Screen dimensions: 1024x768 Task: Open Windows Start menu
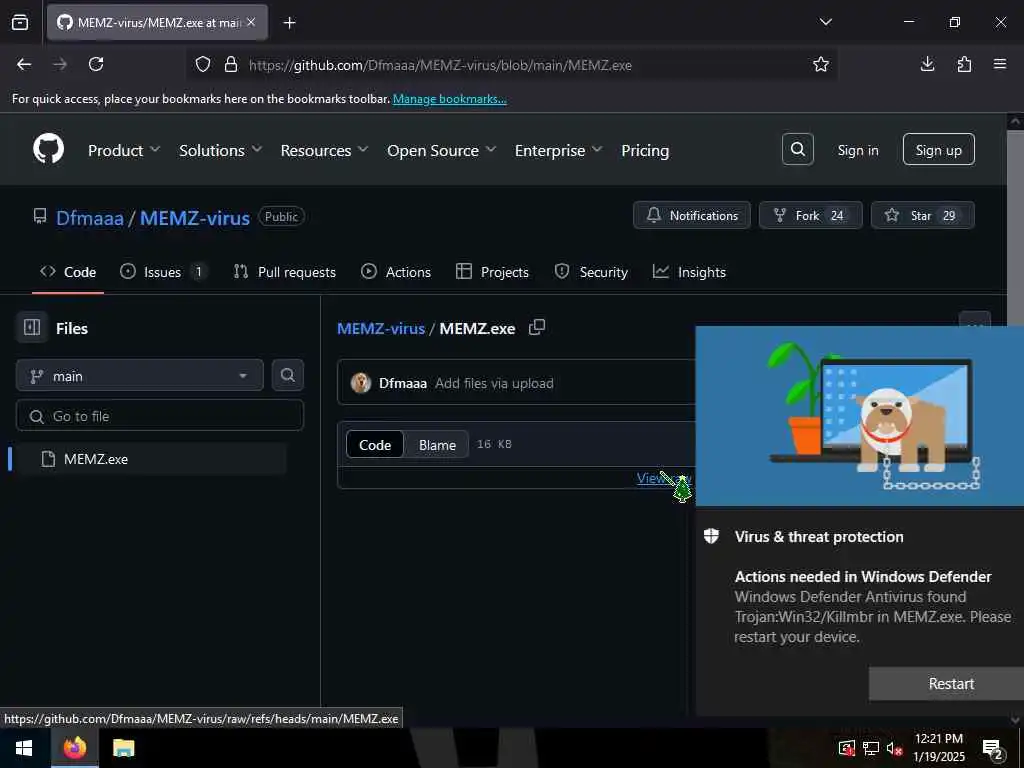(x=24, y=748)
